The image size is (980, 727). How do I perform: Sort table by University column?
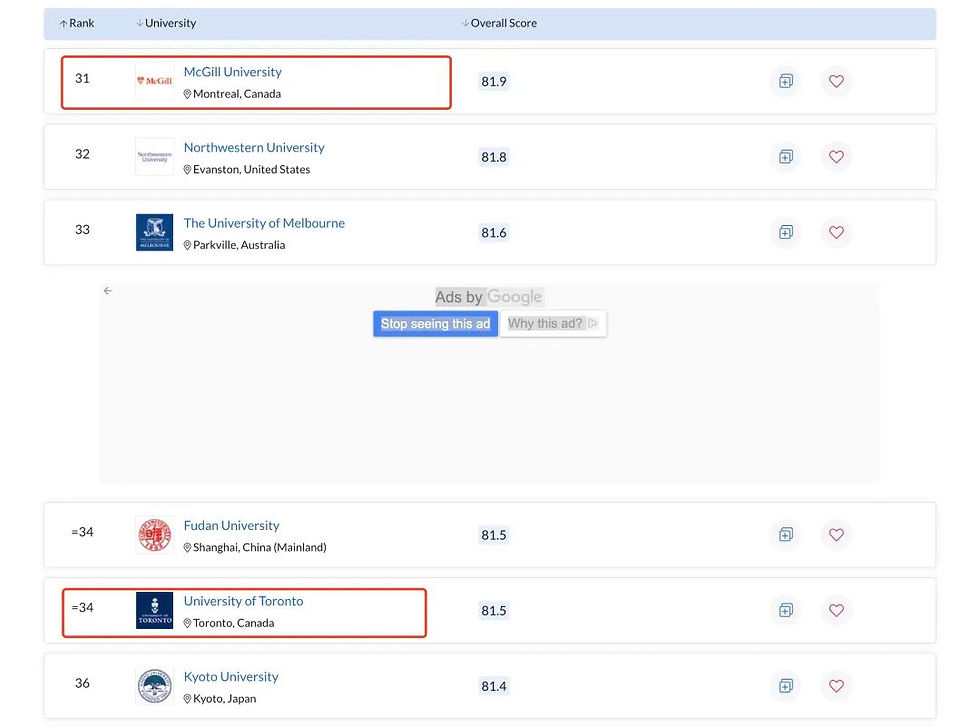tap(166, 23)
